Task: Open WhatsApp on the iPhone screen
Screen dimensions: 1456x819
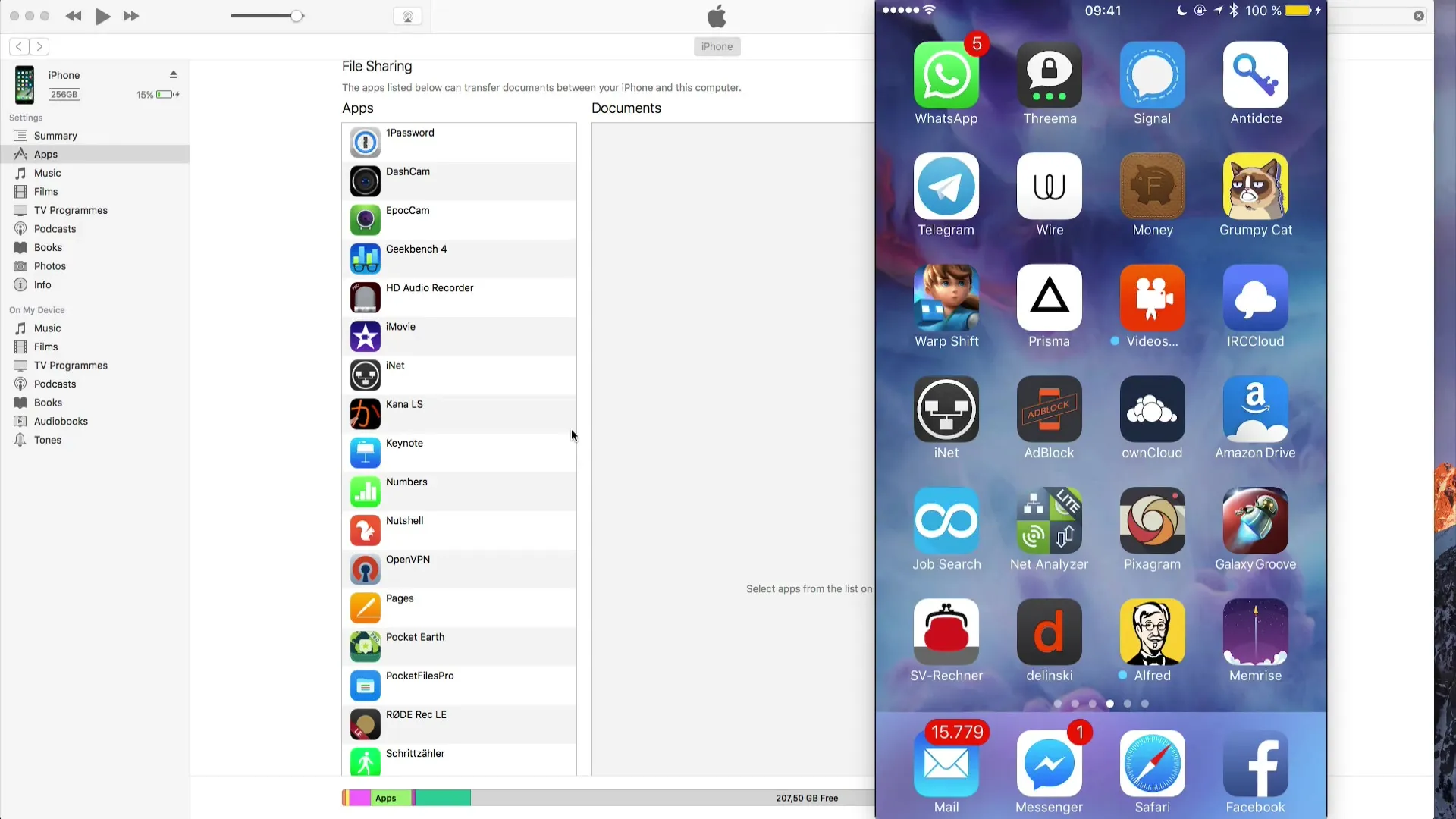Action: click(946, 75)
